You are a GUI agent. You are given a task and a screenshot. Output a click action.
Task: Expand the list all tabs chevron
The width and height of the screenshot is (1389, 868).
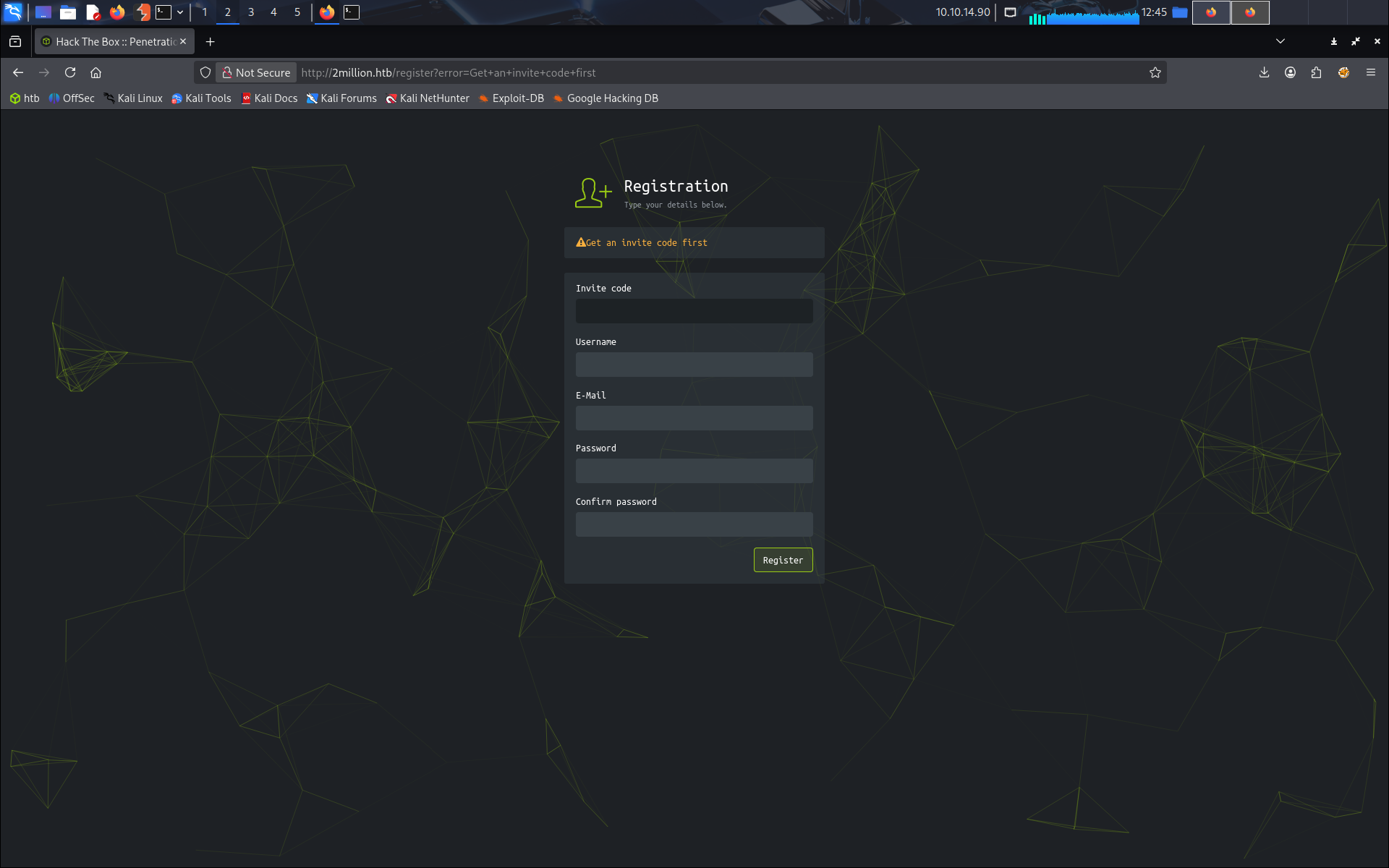click(1280, 41)
